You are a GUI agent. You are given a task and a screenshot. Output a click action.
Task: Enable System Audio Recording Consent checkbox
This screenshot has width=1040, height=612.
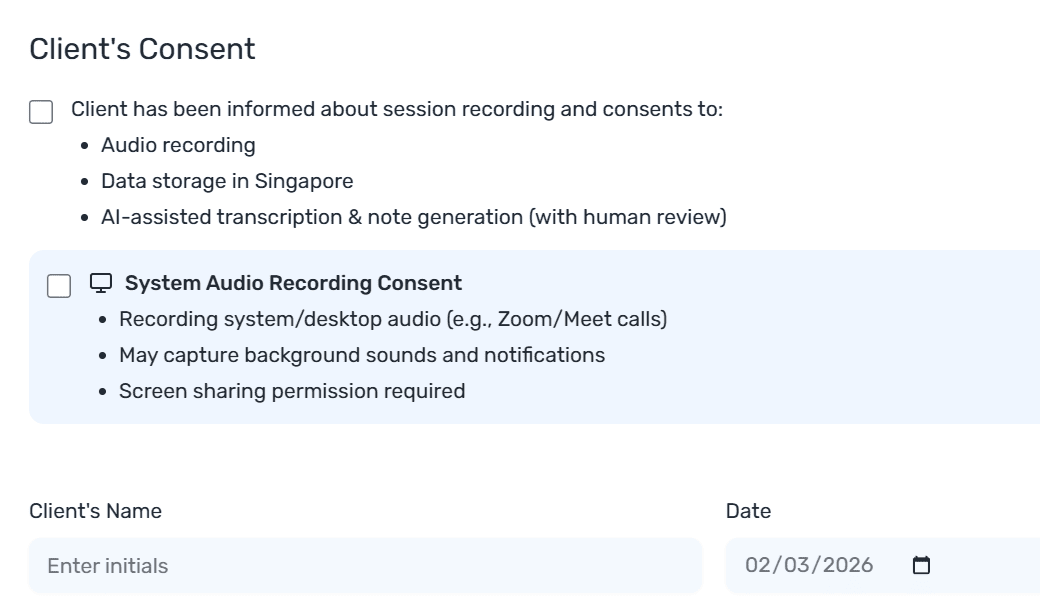(x=59, y=285)
